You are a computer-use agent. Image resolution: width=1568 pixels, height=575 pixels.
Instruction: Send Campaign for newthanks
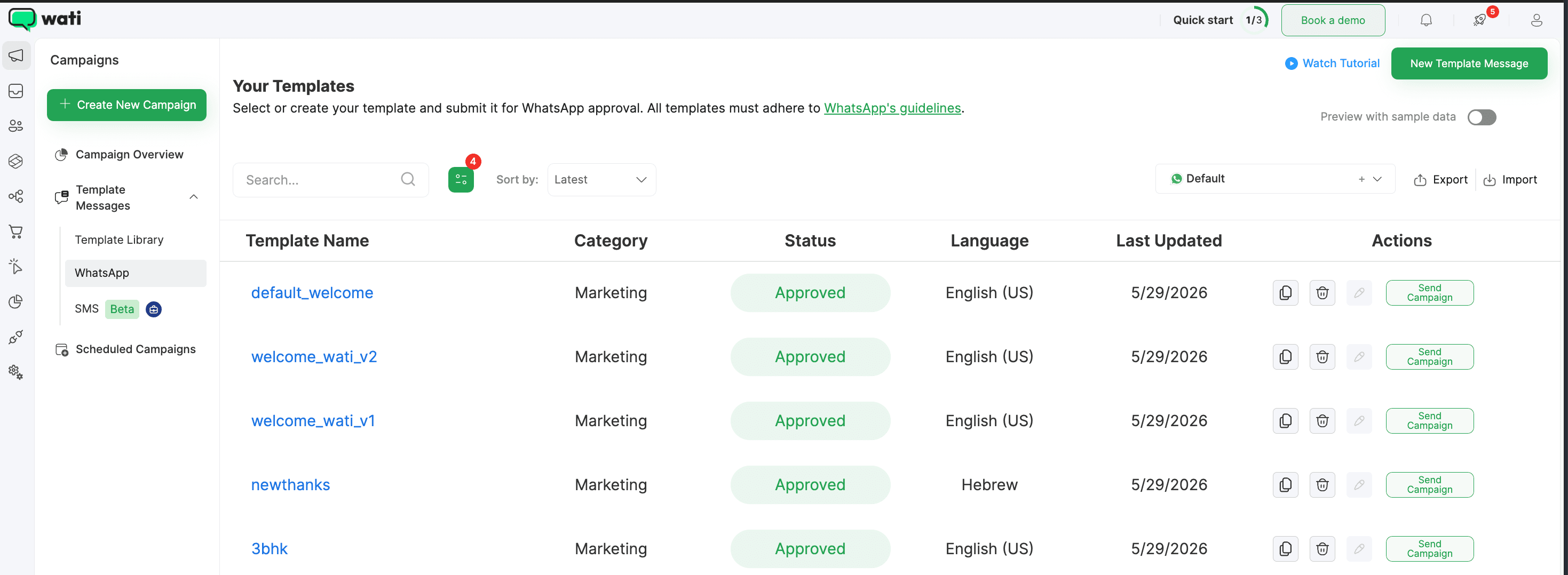click(x=1429, y=485)
